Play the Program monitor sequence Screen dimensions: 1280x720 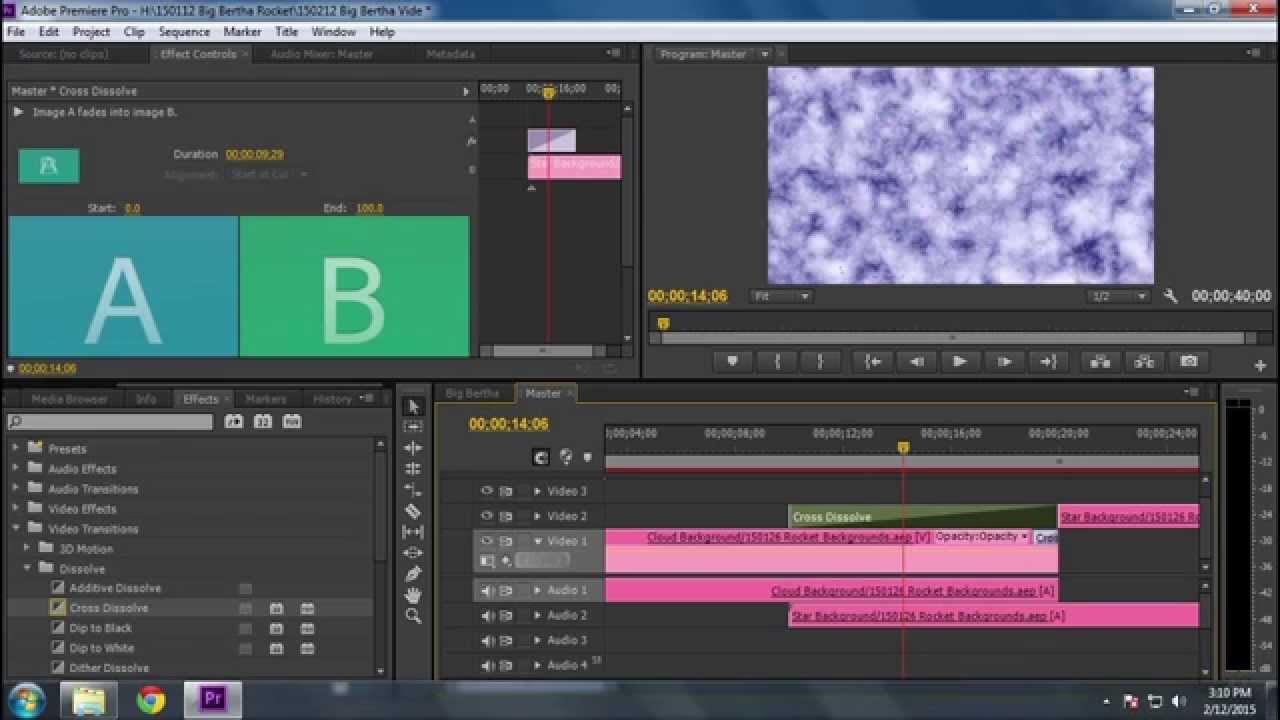(960, 362)
